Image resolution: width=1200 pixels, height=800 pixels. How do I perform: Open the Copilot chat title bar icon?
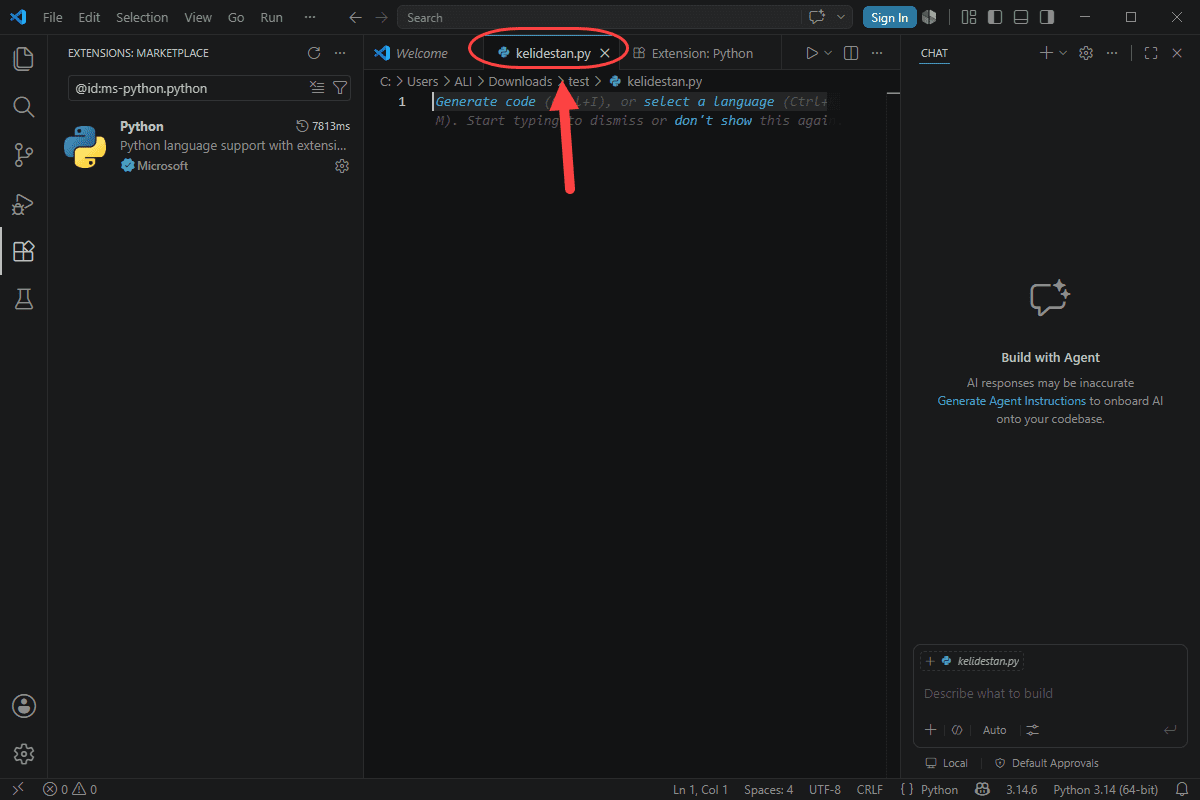point(817,17)
